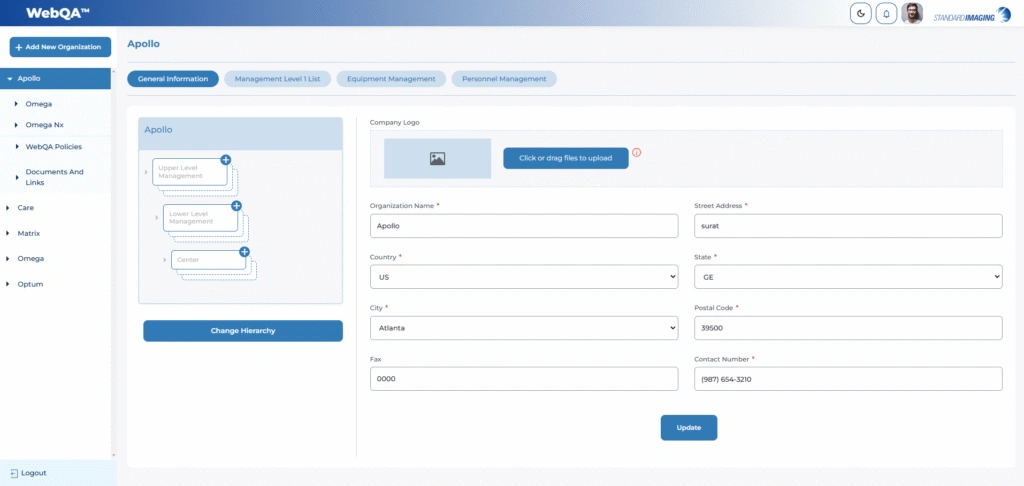Viewport: 1024px width, 486px height.
Task: Click plus icon on Upper Level Management
Action: (x=225, y=159)
